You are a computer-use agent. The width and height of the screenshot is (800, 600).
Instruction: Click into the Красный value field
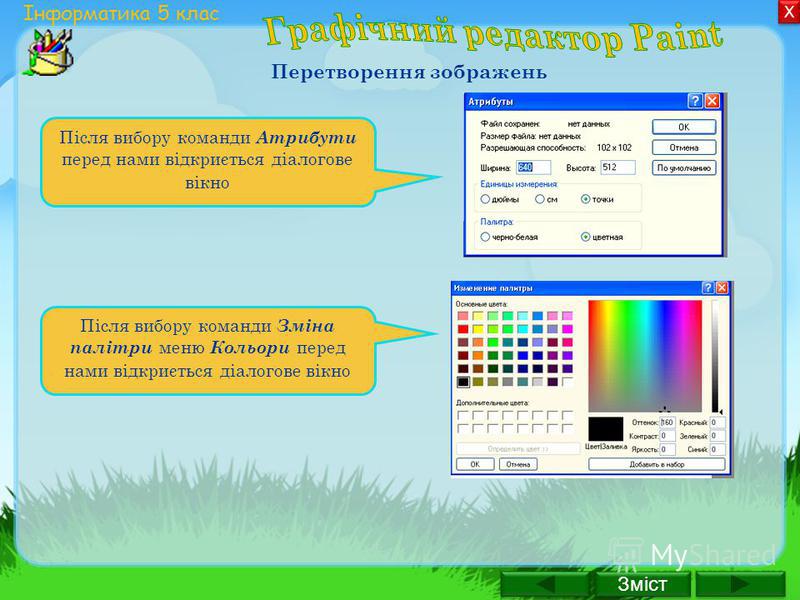[717, 422]
